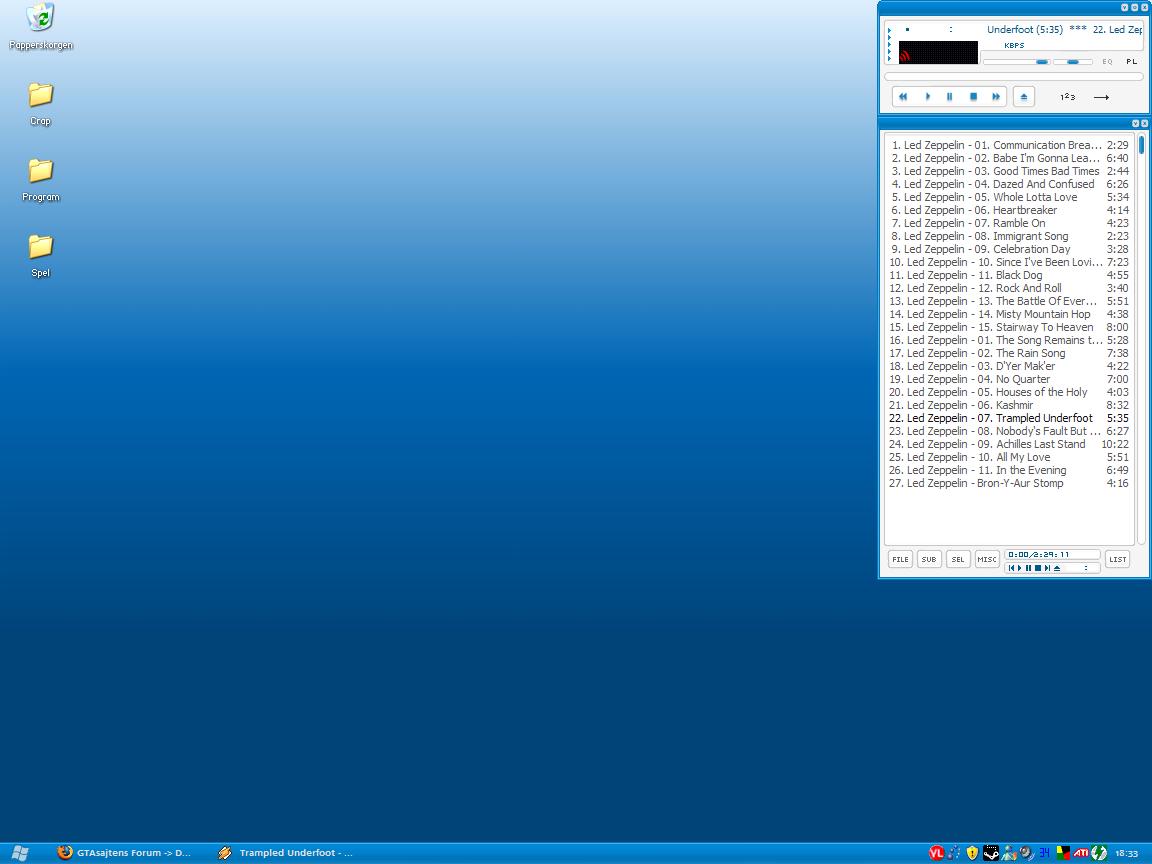Select track 21 Kashmir
The width and height of the screenshot is (1152, 864).
tap(1009, 406)
